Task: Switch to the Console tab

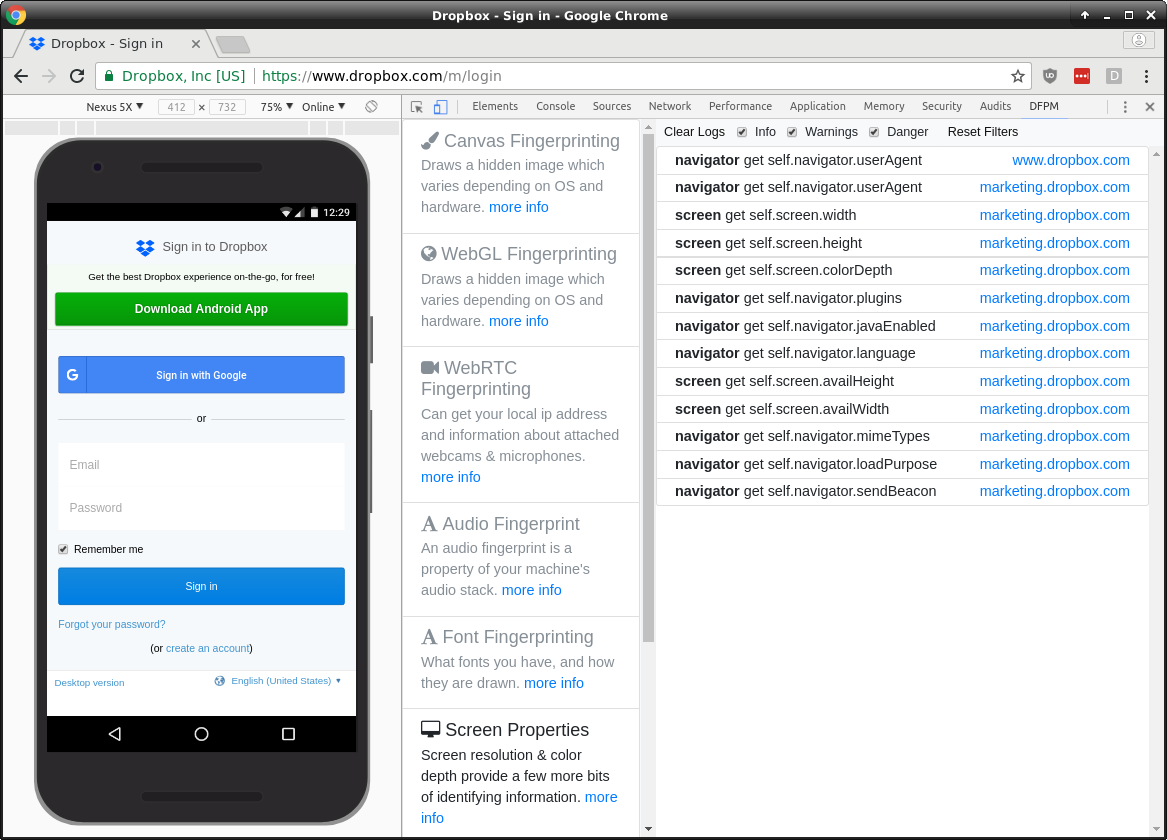Action: (x=556, y=106)
